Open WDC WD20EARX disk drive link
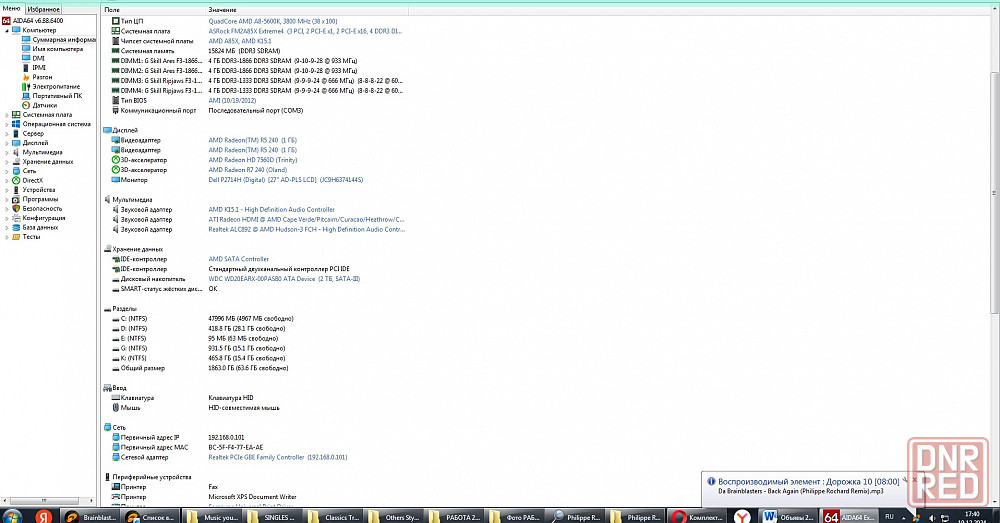 (x=284, y=279)
